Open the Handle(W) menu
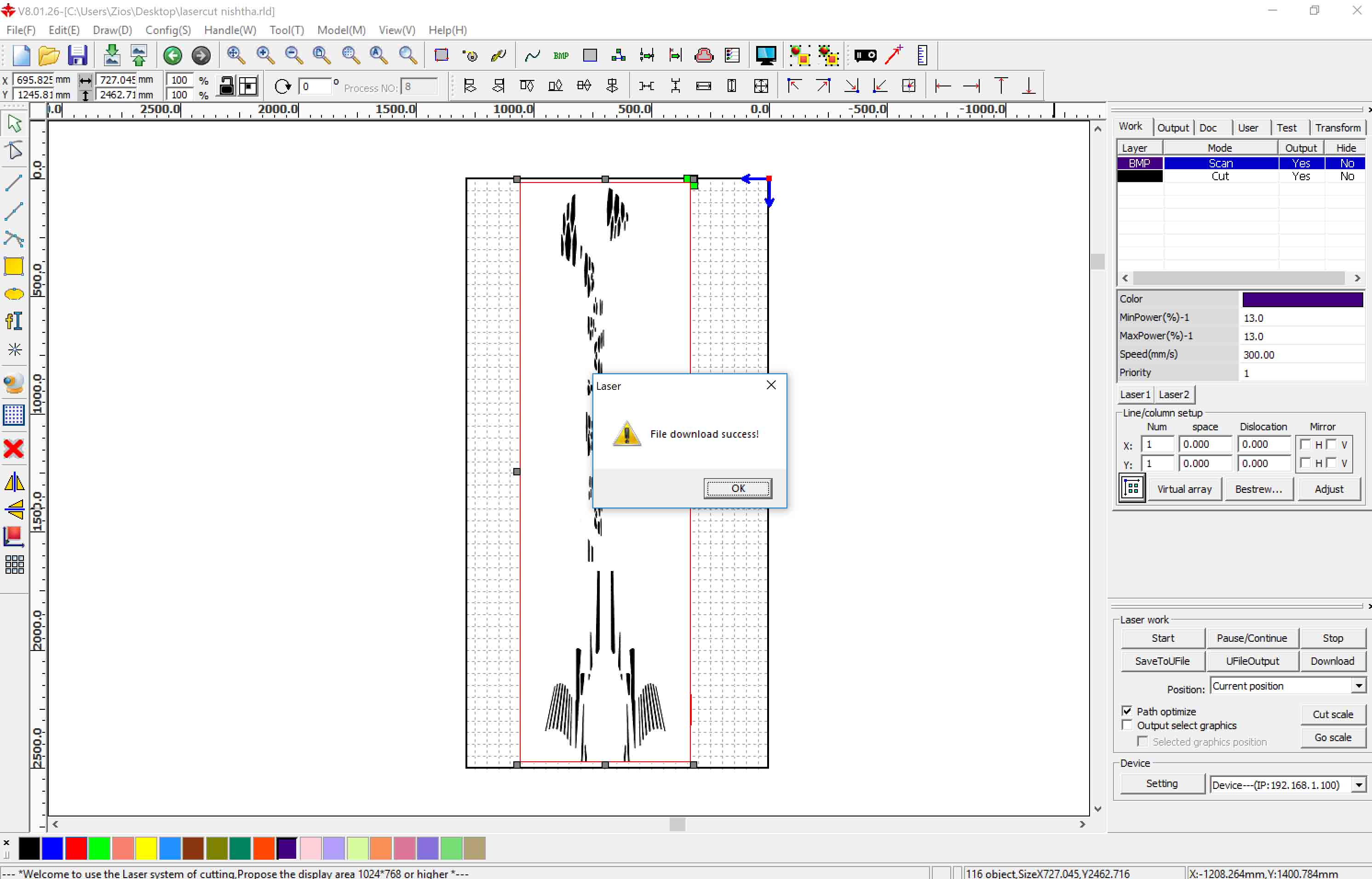1372x879 pixels. pyautogui.click(x=230, y=30)
